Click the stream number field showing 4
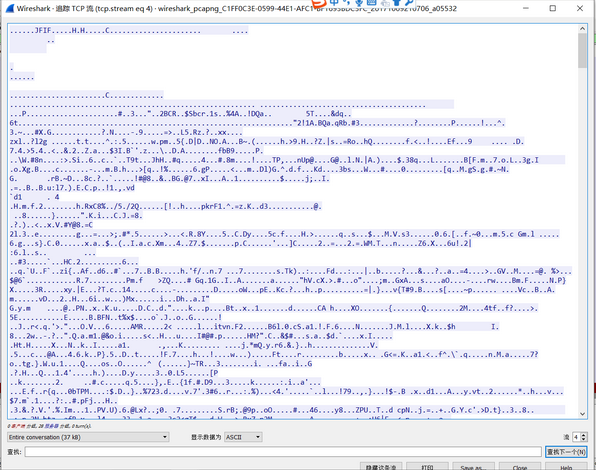The width and height of the screenshot is (596, 470). click(576, 437)
